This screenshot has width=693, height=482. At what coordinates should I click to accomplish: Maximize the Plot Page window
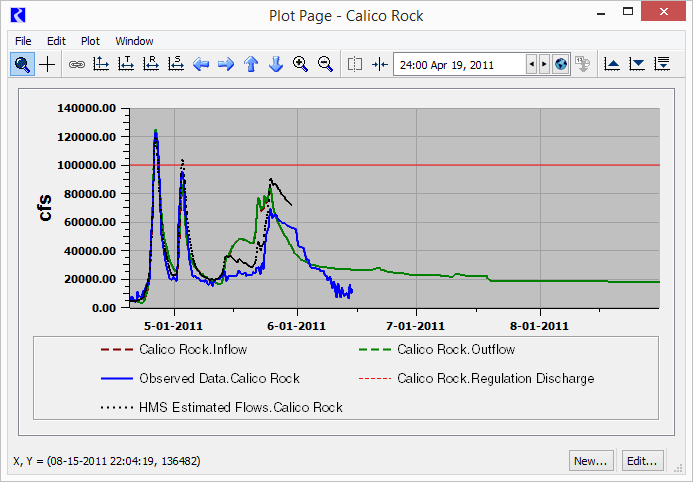(628, 11)
